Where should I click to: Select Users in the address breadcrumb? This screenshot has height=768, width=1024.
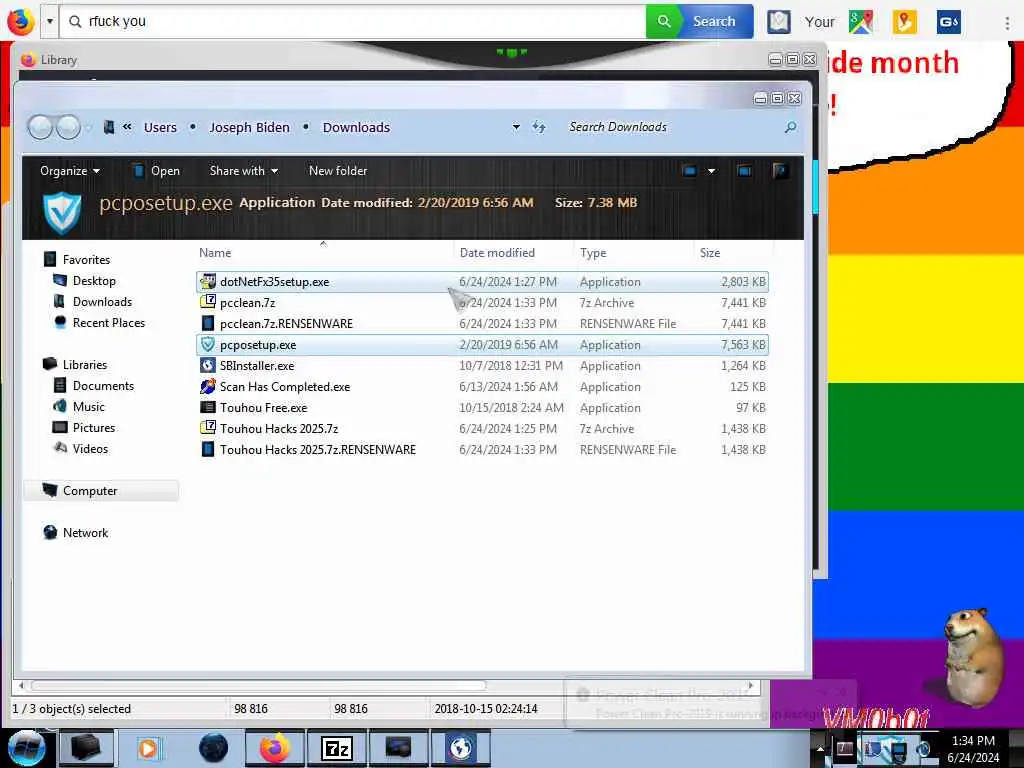pyautogui.click(x=160, y=127)
